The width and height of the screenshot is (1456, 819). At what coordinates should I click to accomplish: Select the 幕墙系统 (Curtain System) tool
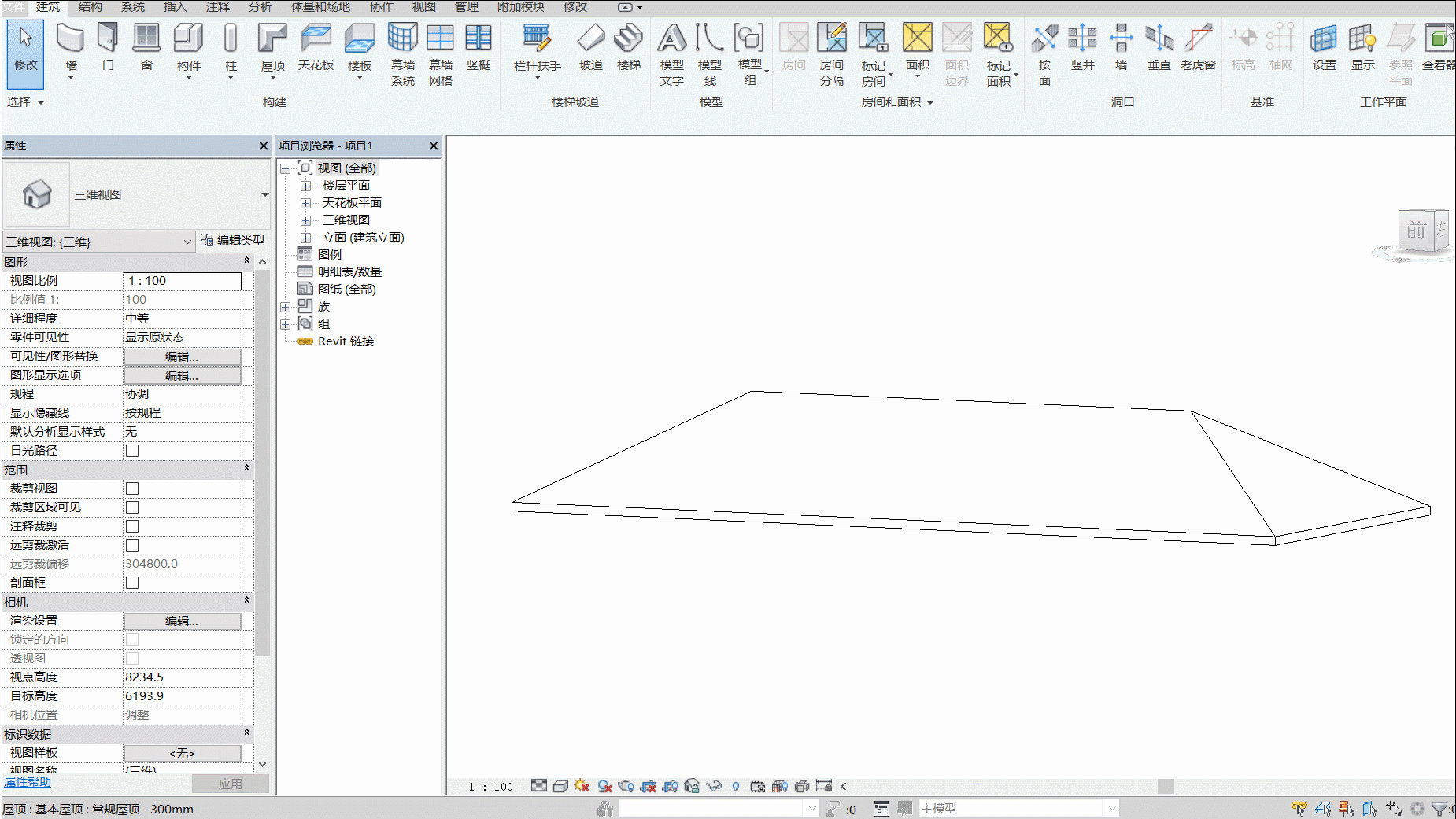402,53
